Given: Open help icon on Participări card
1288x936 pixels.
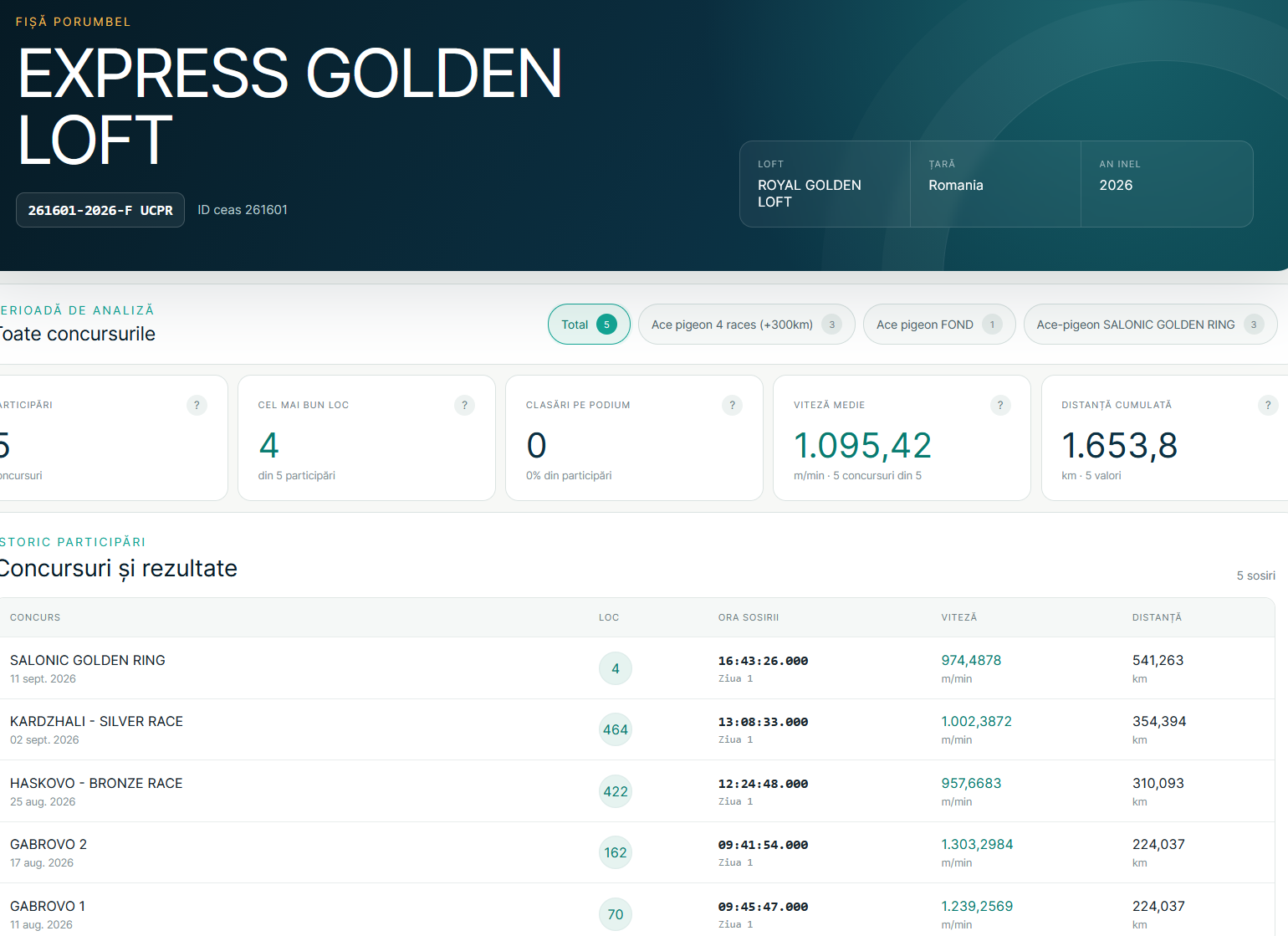Looking at the screenshot, I should tap(197, 405).
